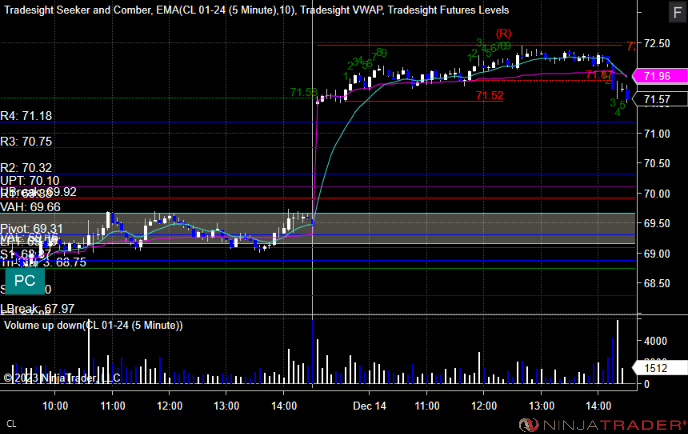Click the F icon in top-right corner
The width and height of the screenshot is (688, 434).
tap(677, 12)
